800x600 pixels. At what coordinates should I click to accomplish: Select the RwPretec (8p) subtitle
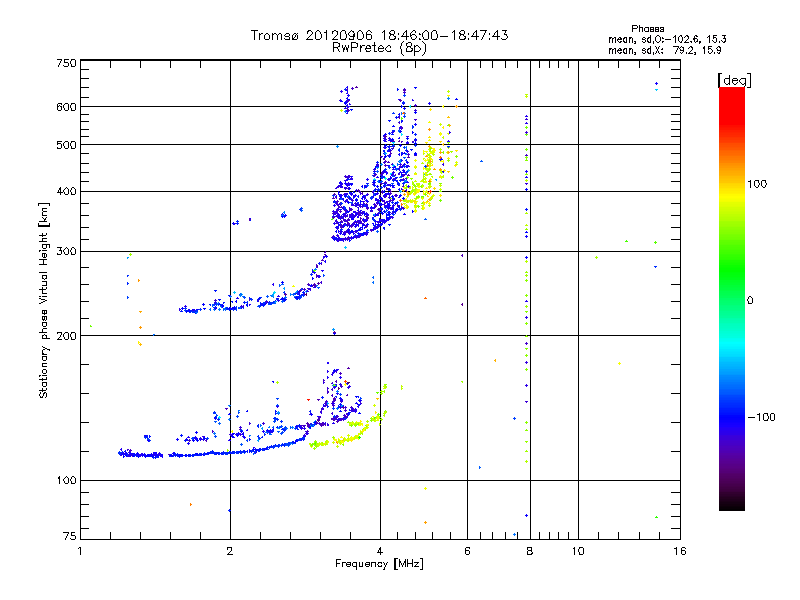(379, 48)
